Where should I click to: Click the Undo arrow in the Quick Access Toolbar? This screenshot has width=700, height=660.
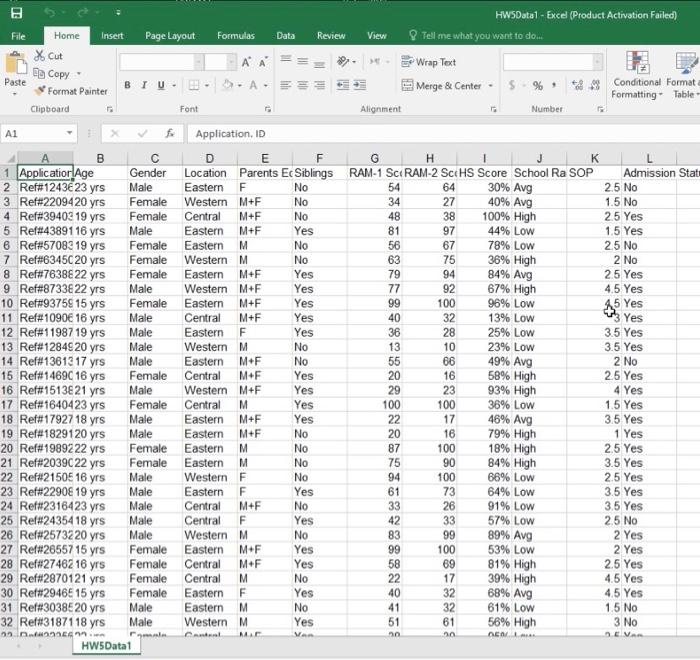click(x=50, y=13)
